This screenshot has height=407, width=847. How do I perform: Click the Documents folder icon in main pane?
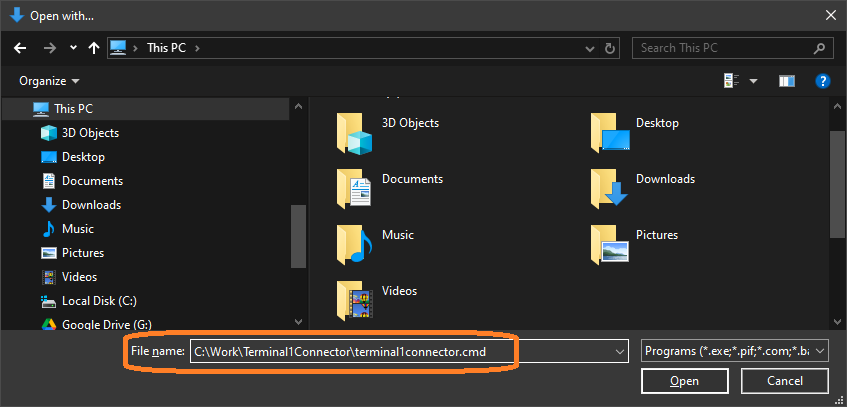(354, 189)
